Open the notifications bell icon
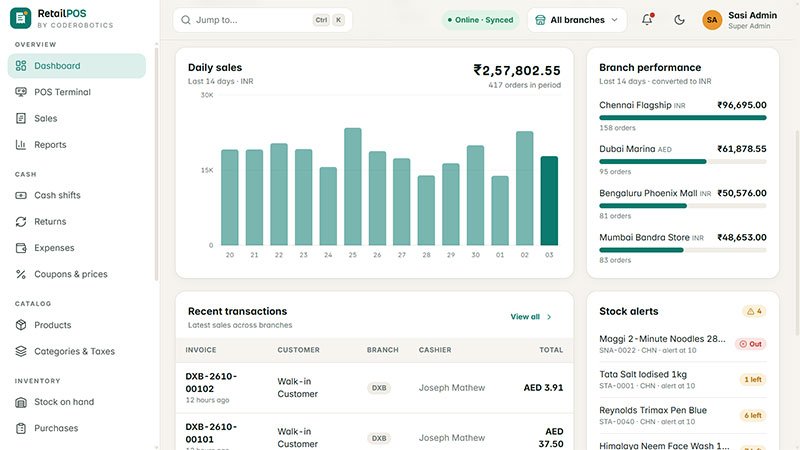Image resolution: width=800 pixels, height=450 pixels. [647, 20]
